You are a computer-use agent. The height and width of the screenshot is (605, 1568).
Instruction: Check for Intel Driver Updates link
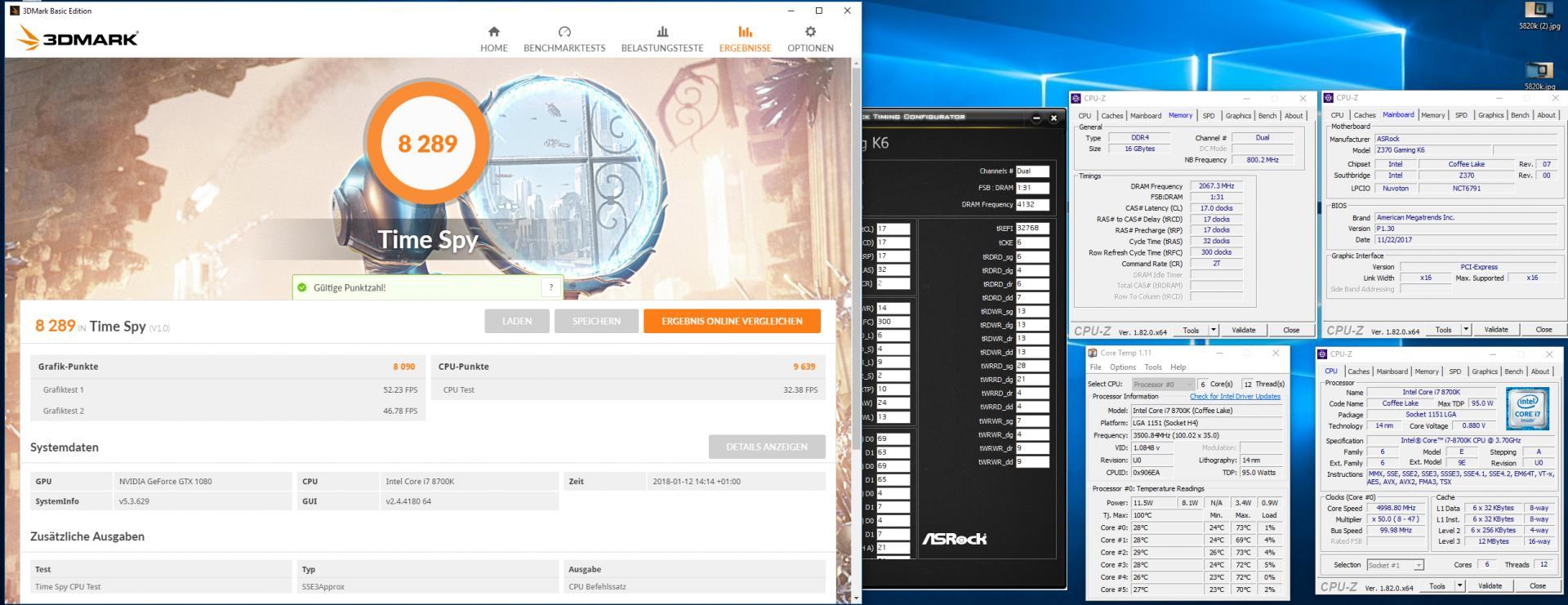click(1235, 397)
